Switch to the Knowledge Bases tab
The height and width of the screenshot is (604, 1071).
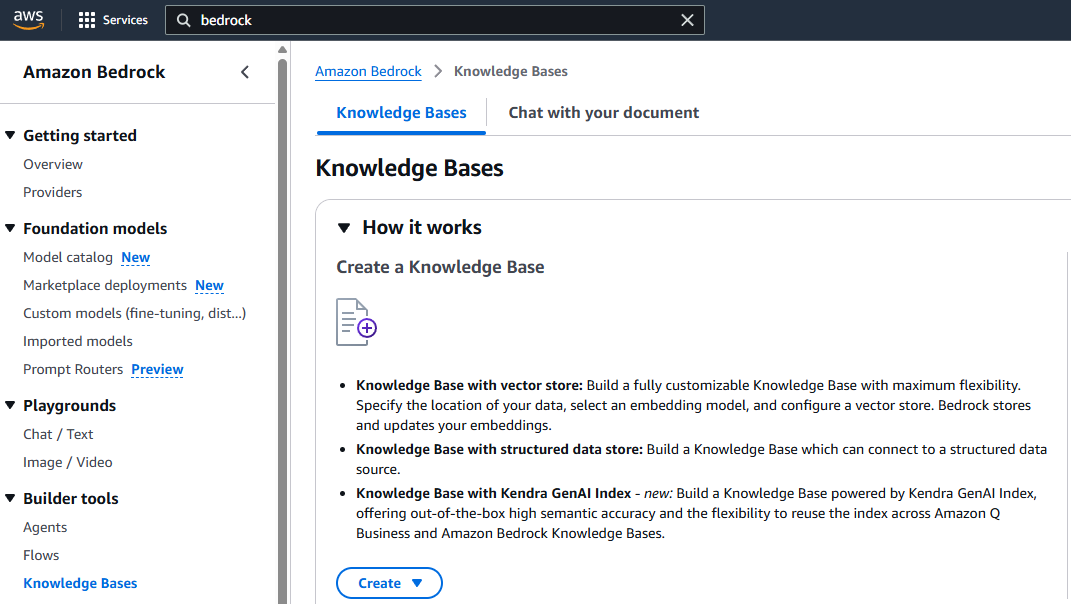pos(402,113)
